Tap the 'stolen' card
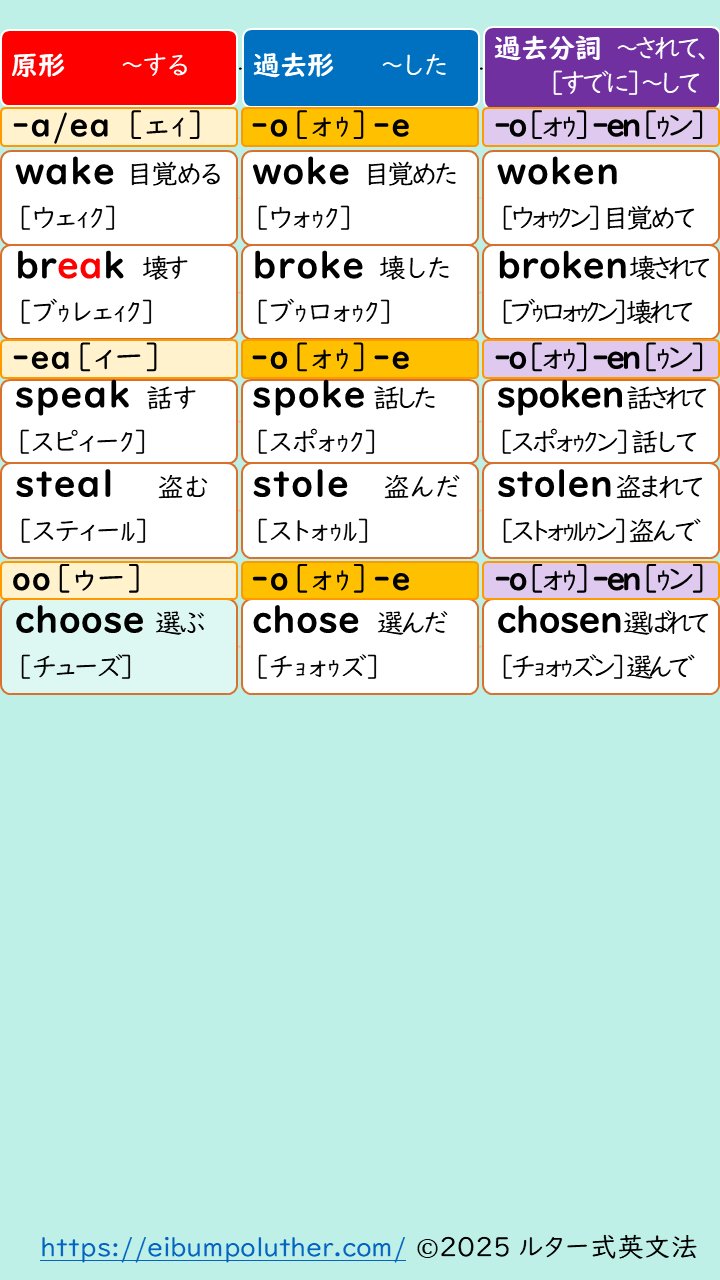This screenshot has height=1280, width=720. pos(601,510)
